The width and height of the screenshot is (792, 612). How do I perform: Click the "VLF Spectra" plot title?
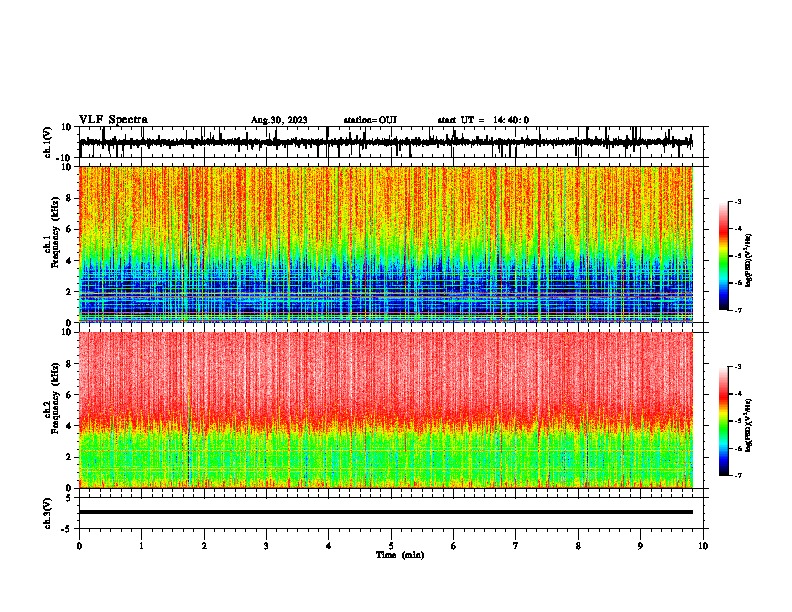(113, 120)
